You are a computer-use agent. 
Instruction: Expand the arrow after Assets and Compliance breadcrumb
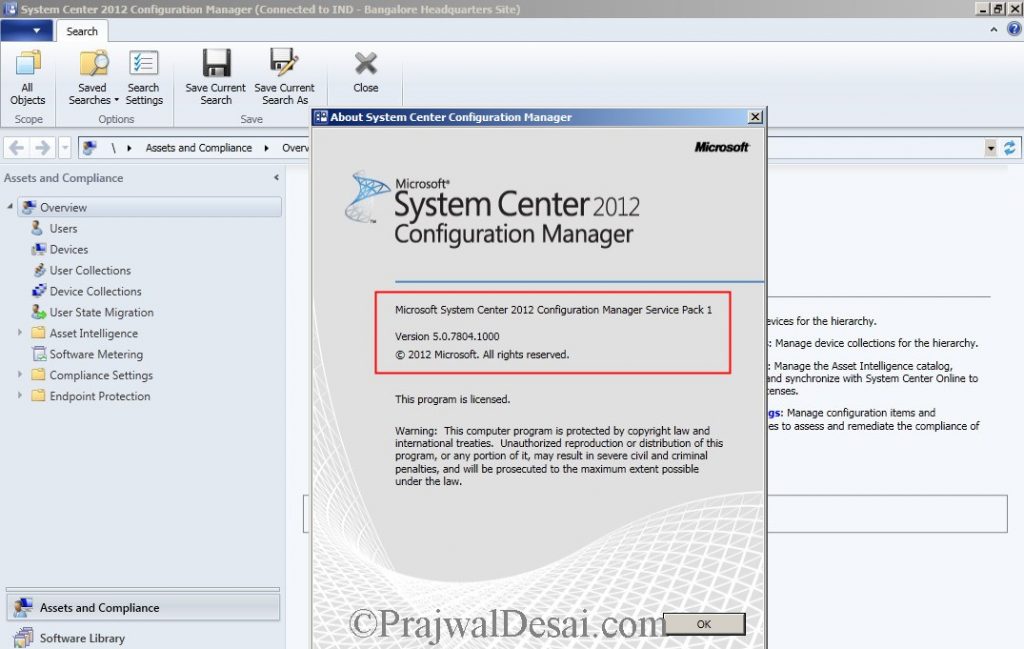pos(266,148)
